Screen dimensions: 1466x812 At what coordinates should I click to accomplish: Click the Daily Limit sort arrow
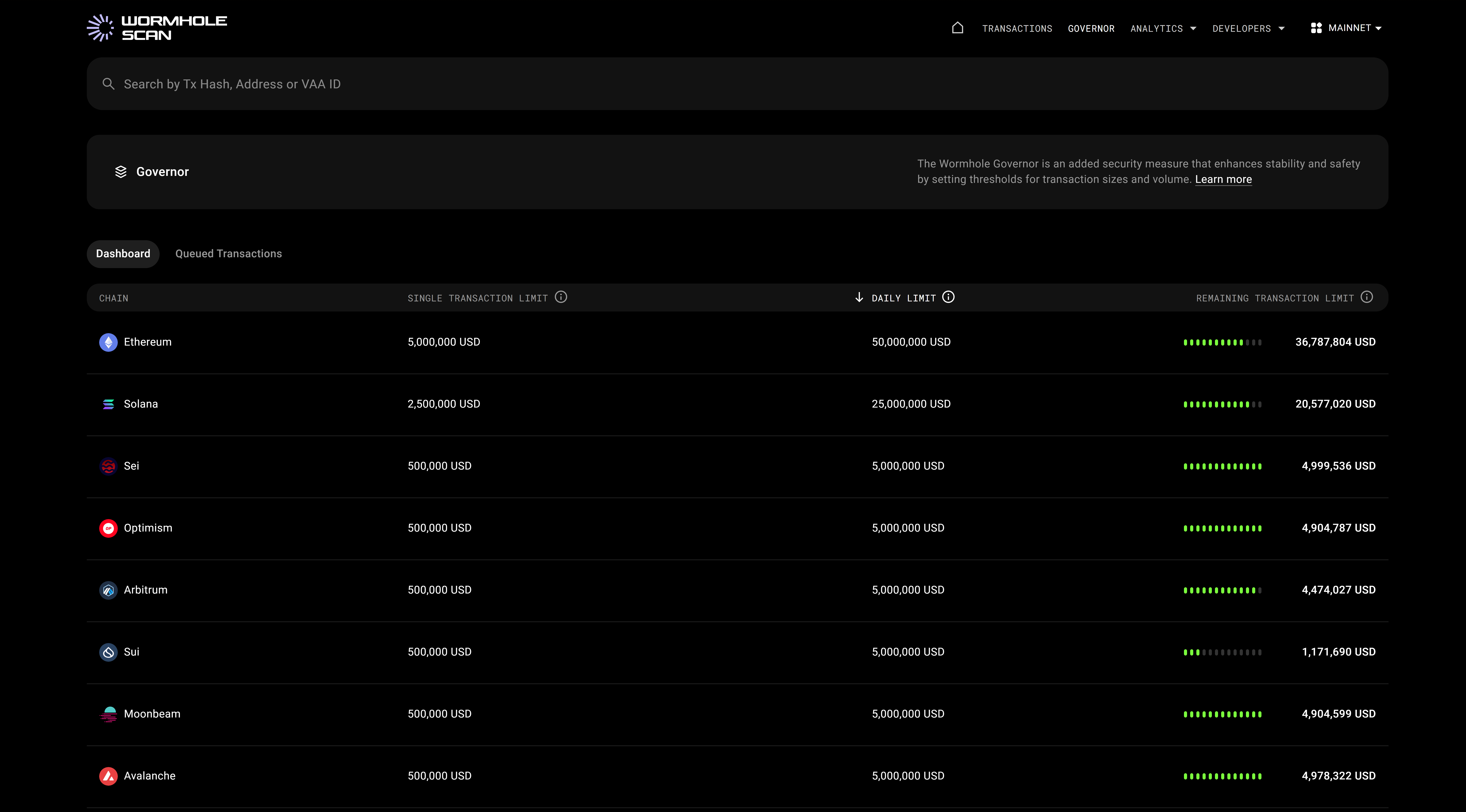coord(859,298)
